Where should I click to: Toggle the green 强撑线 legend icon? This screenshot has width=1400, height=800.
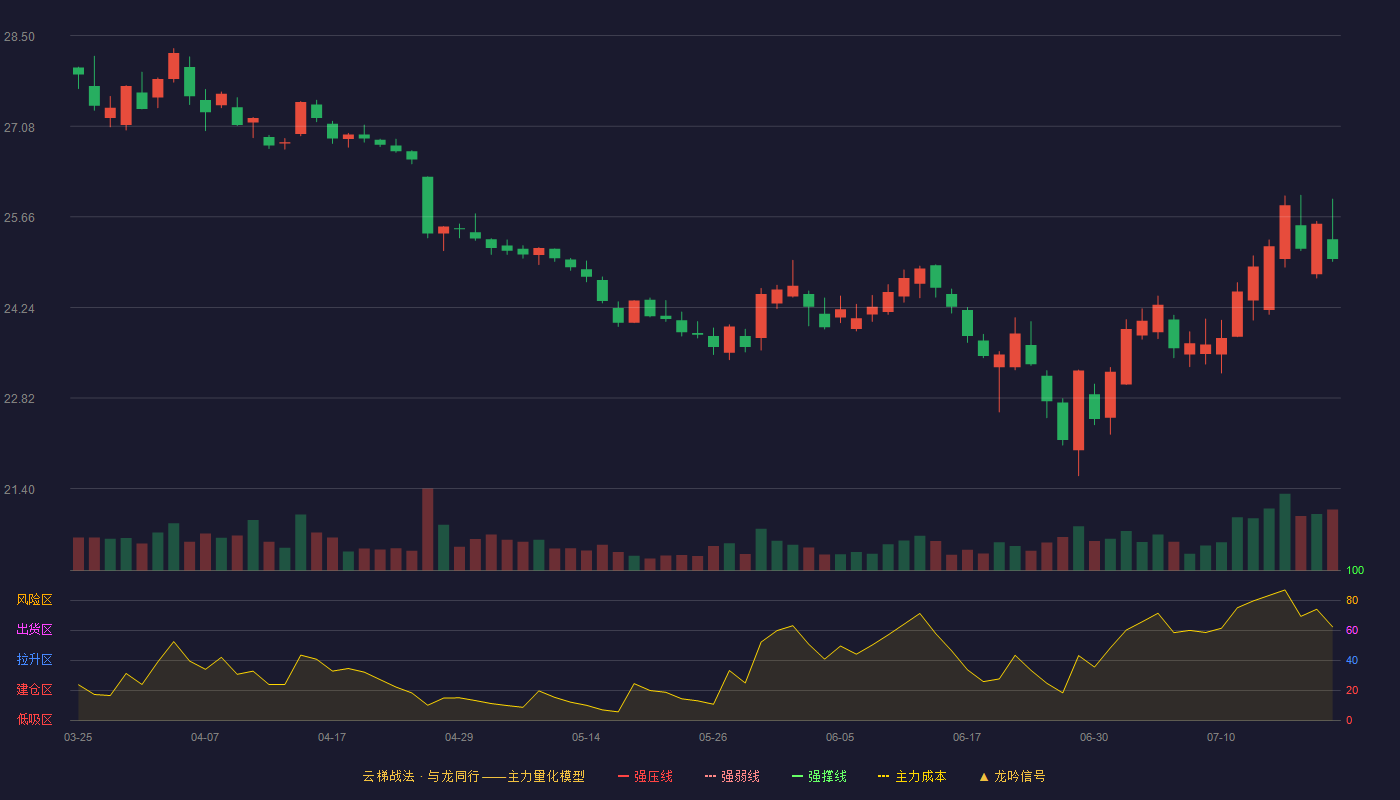tap(797, 776)
